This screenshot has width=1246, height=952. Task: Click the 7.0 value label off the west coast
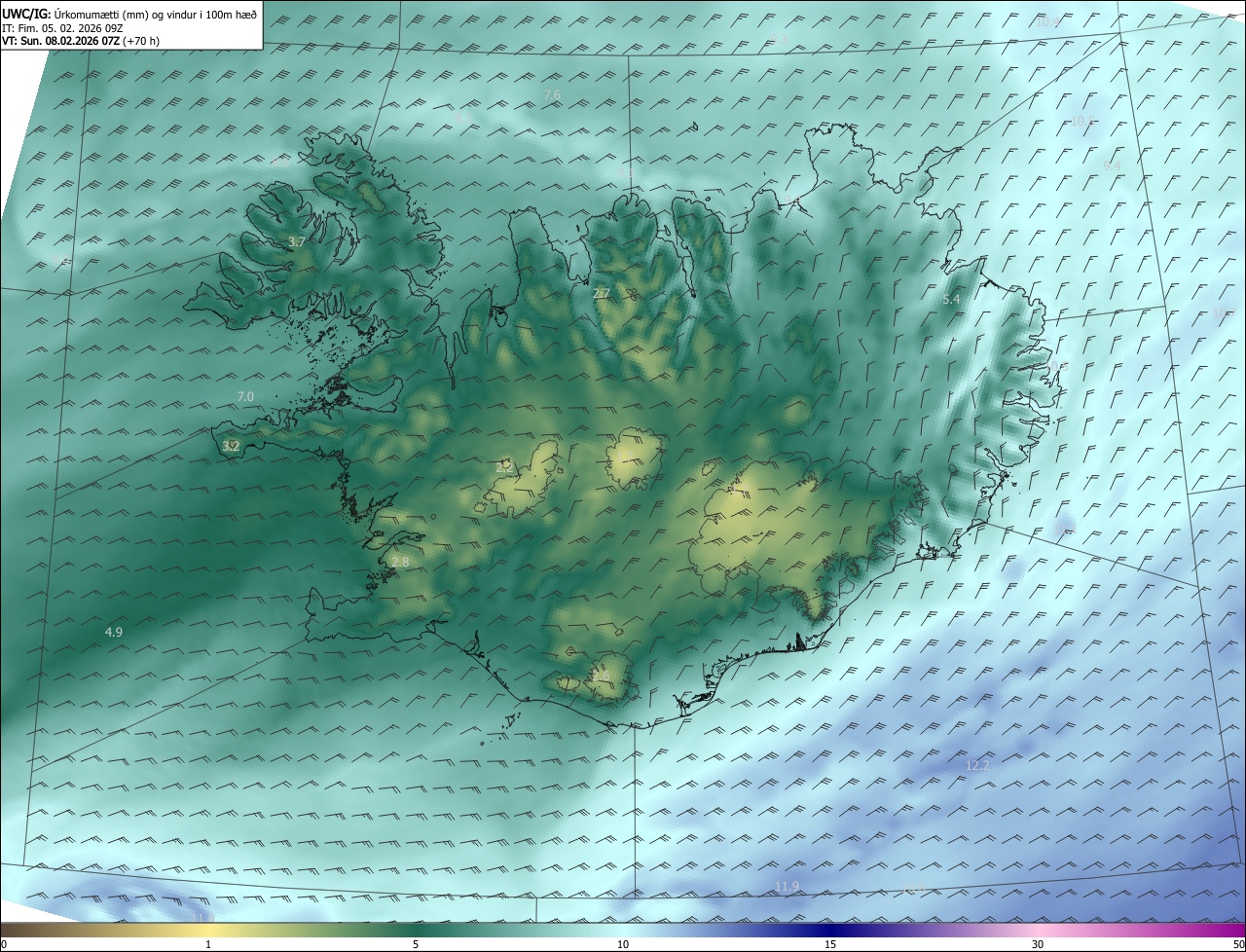(x=245, y=397)
